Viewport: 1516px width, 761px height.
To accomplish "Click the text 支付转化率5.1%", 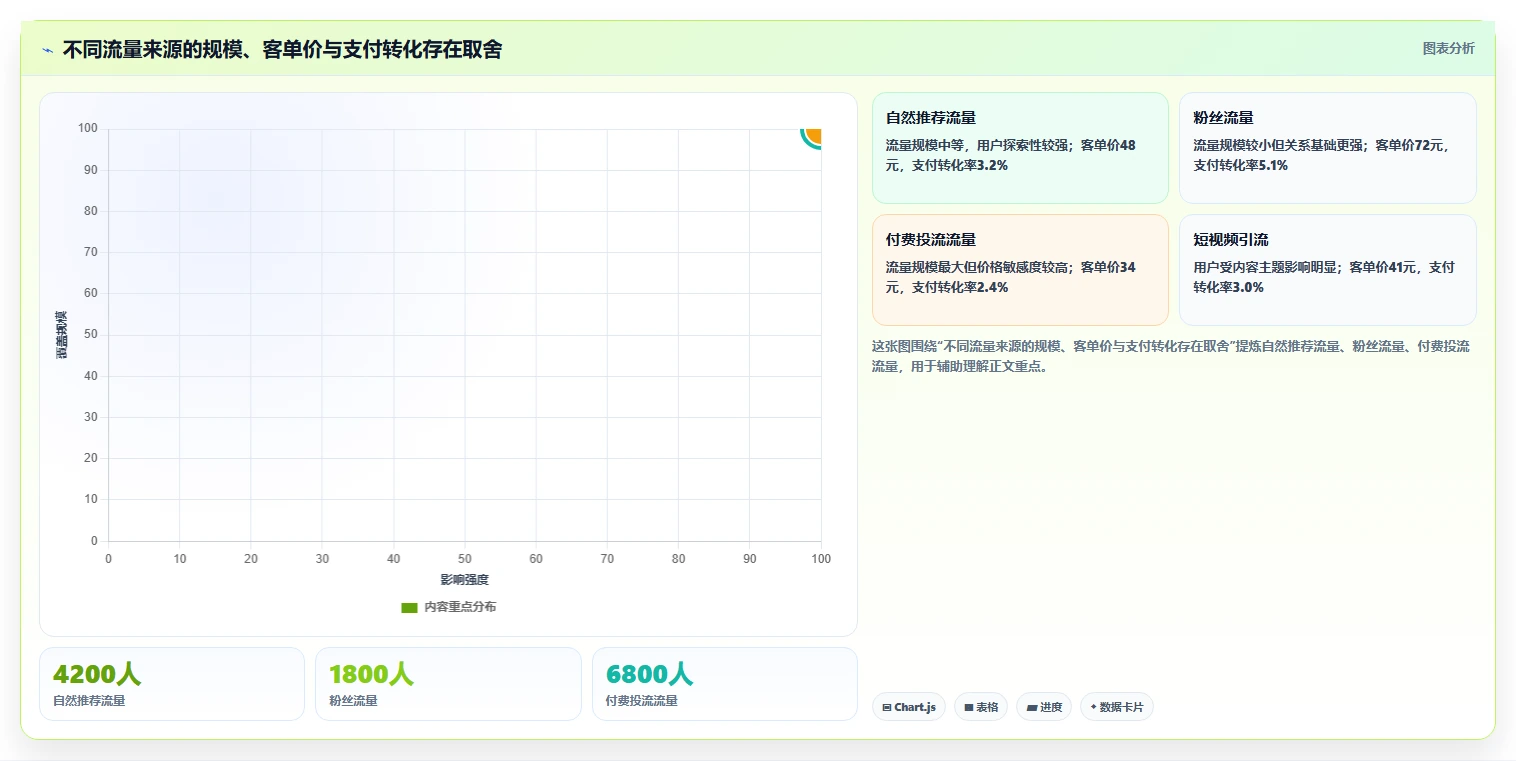I will click(1241, 166).
